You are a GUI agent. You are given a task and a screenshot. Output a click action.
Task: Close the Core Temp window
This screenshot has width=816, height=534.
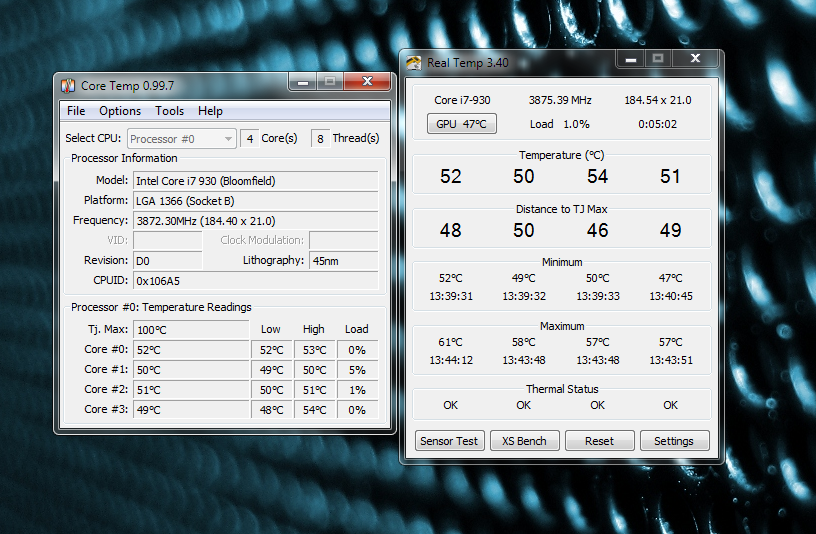[x=367, y=81]
